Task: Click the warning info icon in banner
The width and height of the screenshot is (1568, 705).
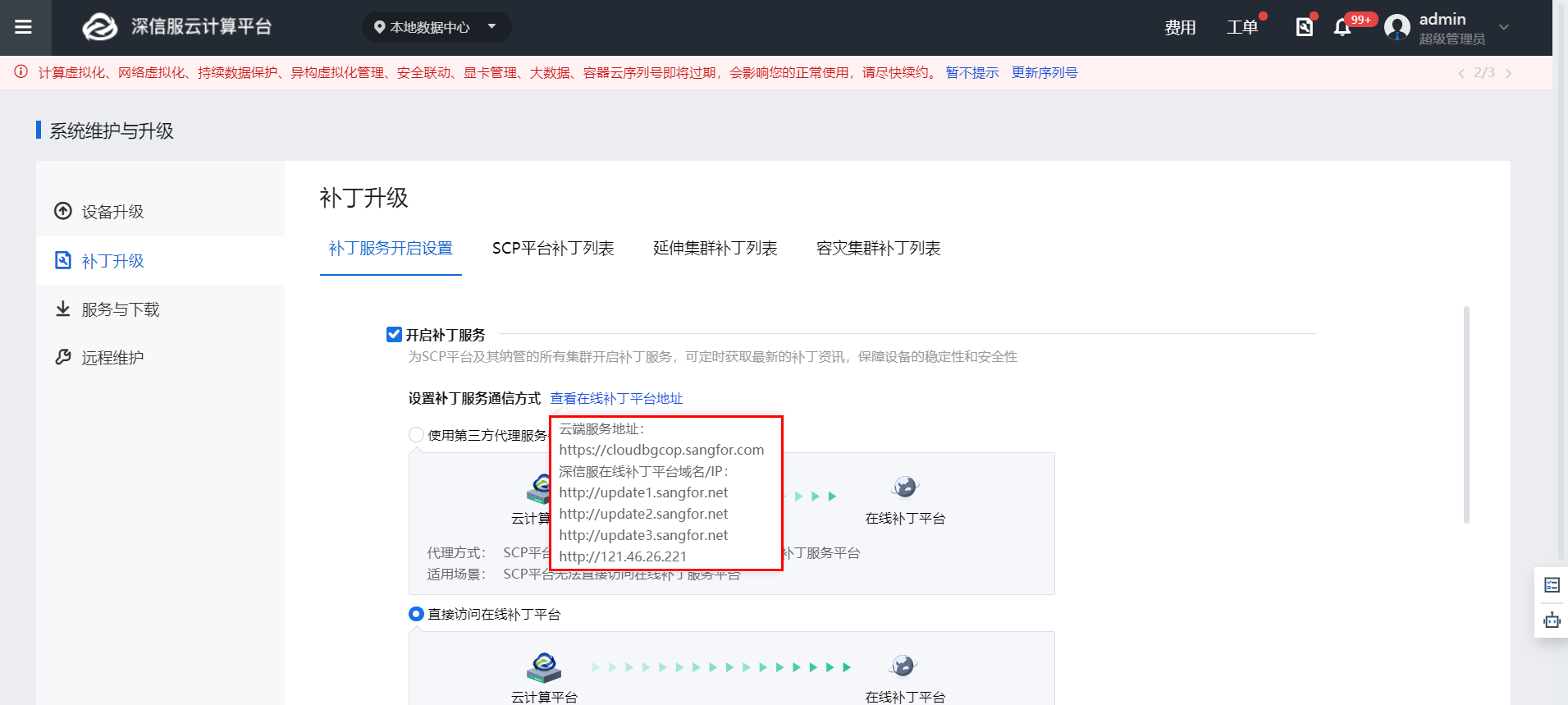Action: tap(21, 72)
